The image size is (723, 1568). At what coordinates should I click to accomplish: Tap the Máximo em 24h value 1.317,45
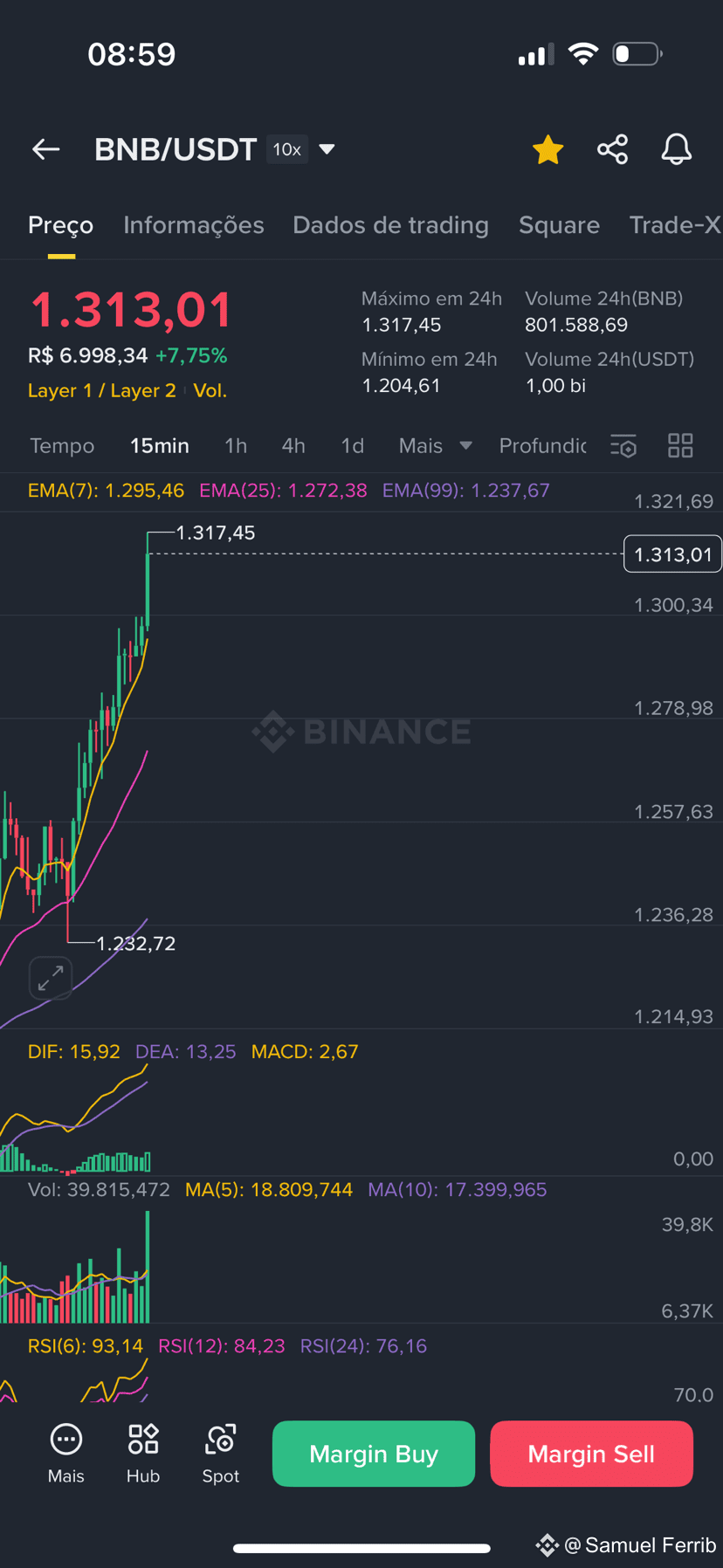click(402, 326)
